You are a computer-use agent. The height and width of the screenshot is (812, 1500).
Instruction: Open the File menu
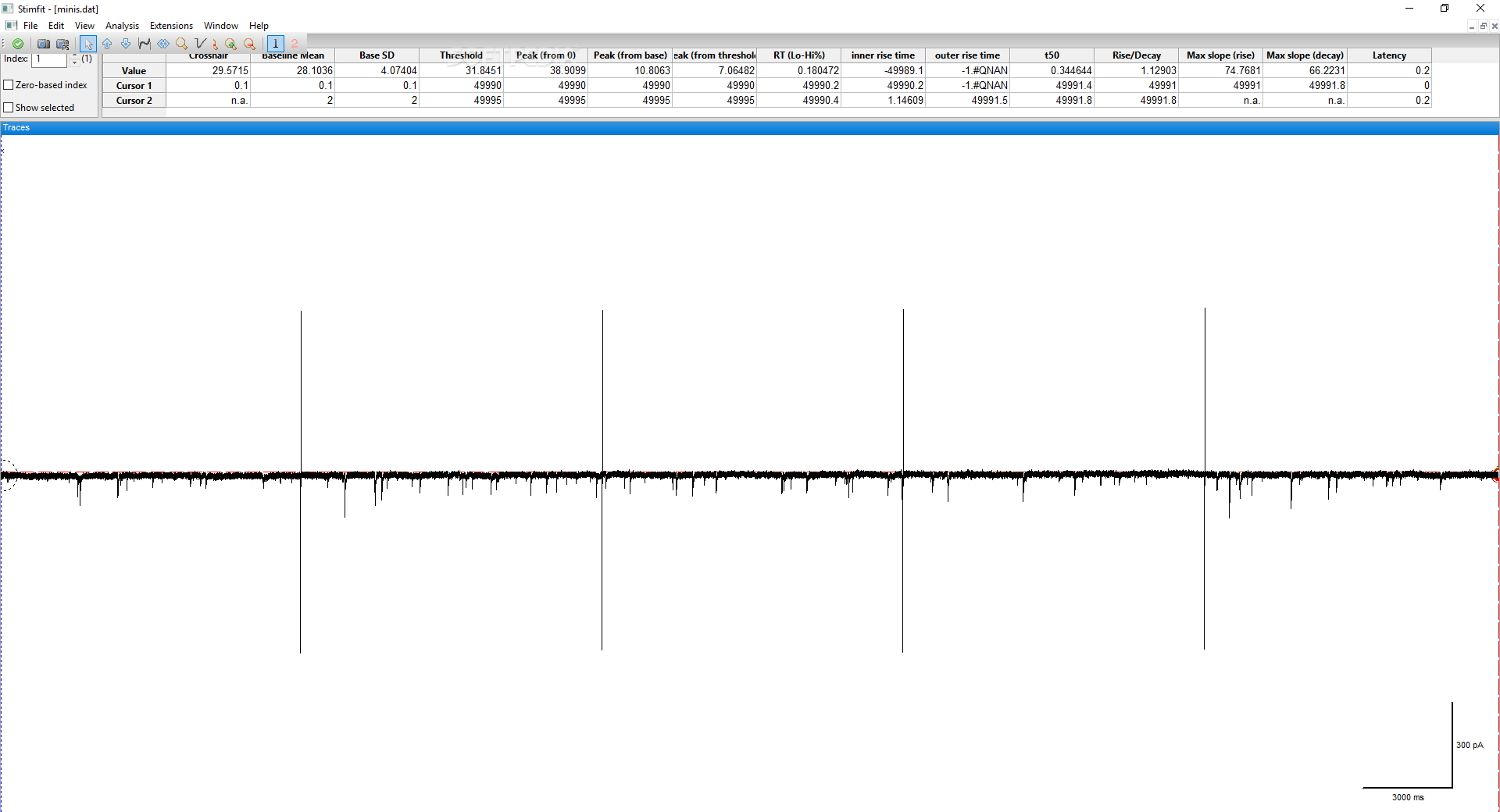coord(30,26)
